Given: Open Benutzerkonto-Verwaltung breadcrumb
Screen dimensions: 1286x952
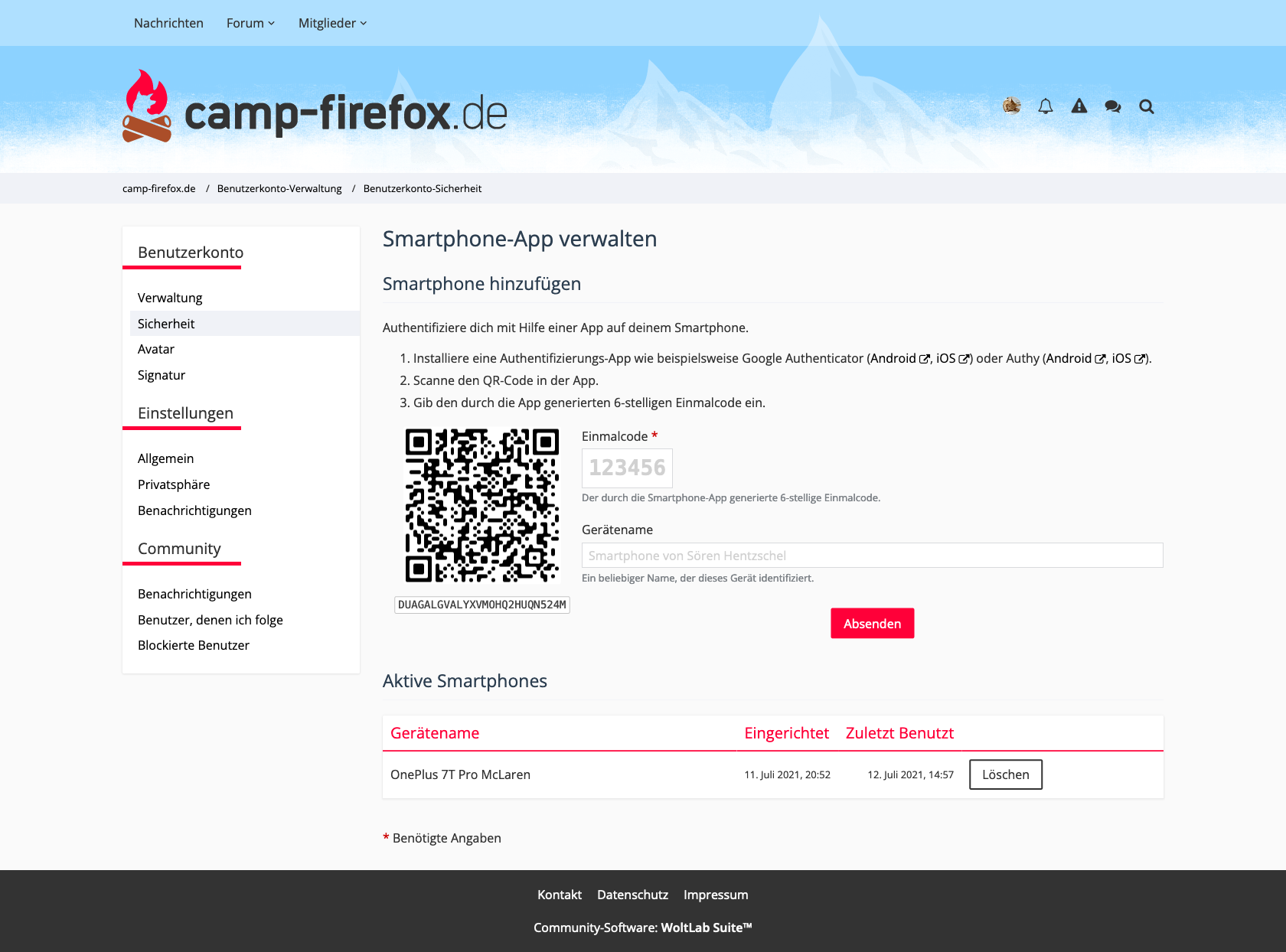Looking at the screenshot, I should (279, 188).
